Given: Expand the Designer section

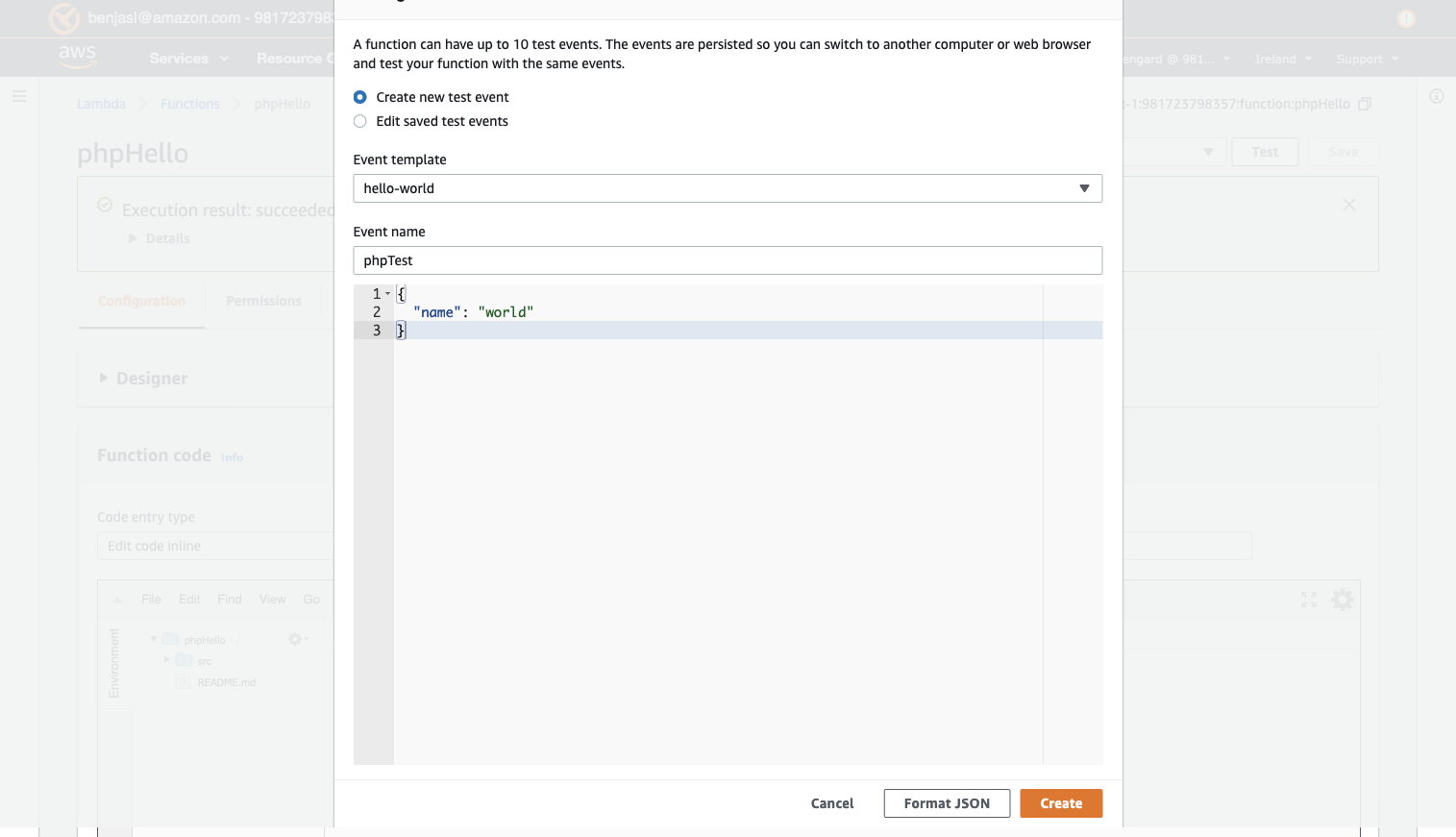Looking at the screenshot, I should coord(104,379).
